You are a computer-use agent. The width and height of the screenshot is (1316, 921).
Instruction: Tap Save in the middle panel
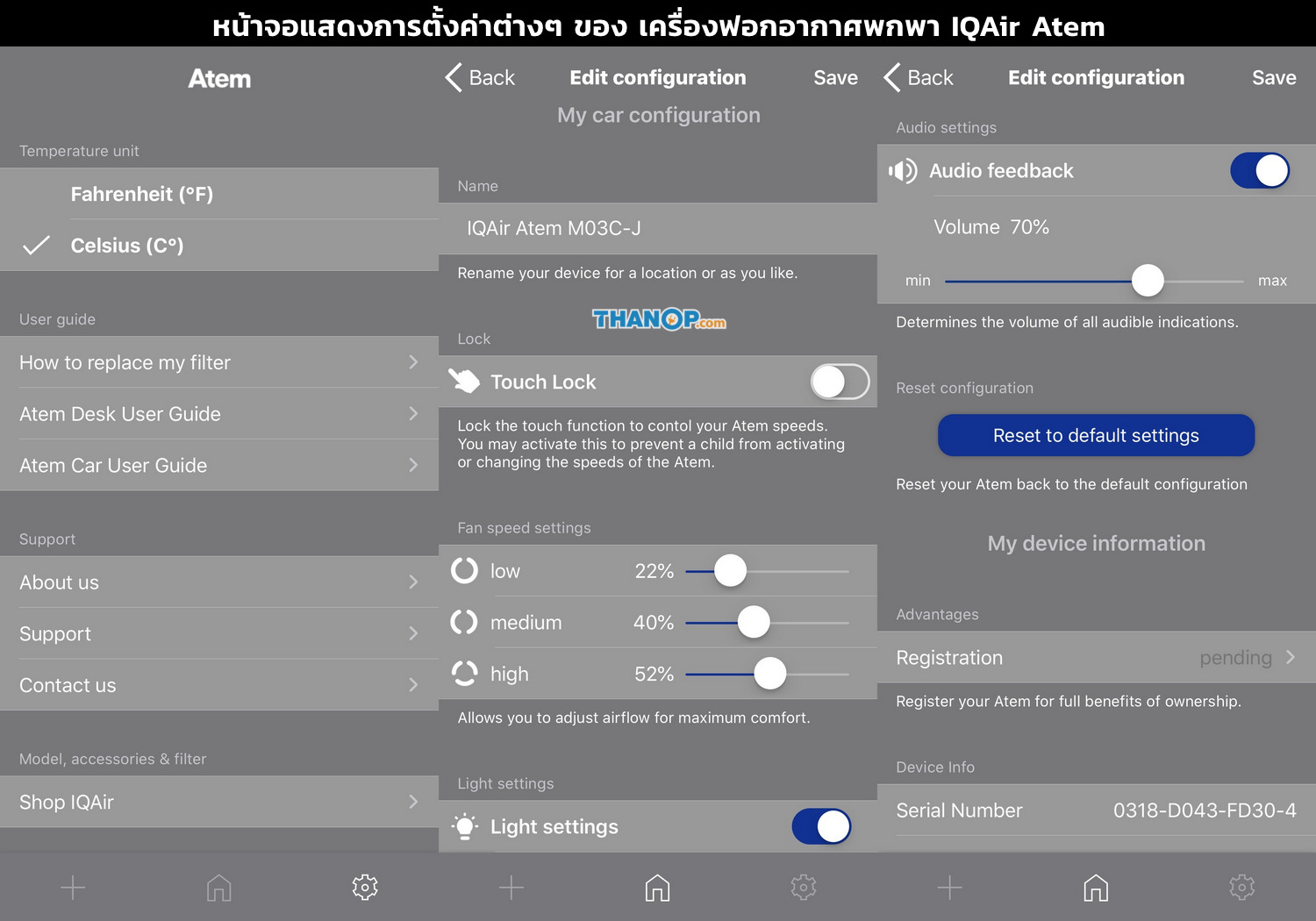coord(835,78)
